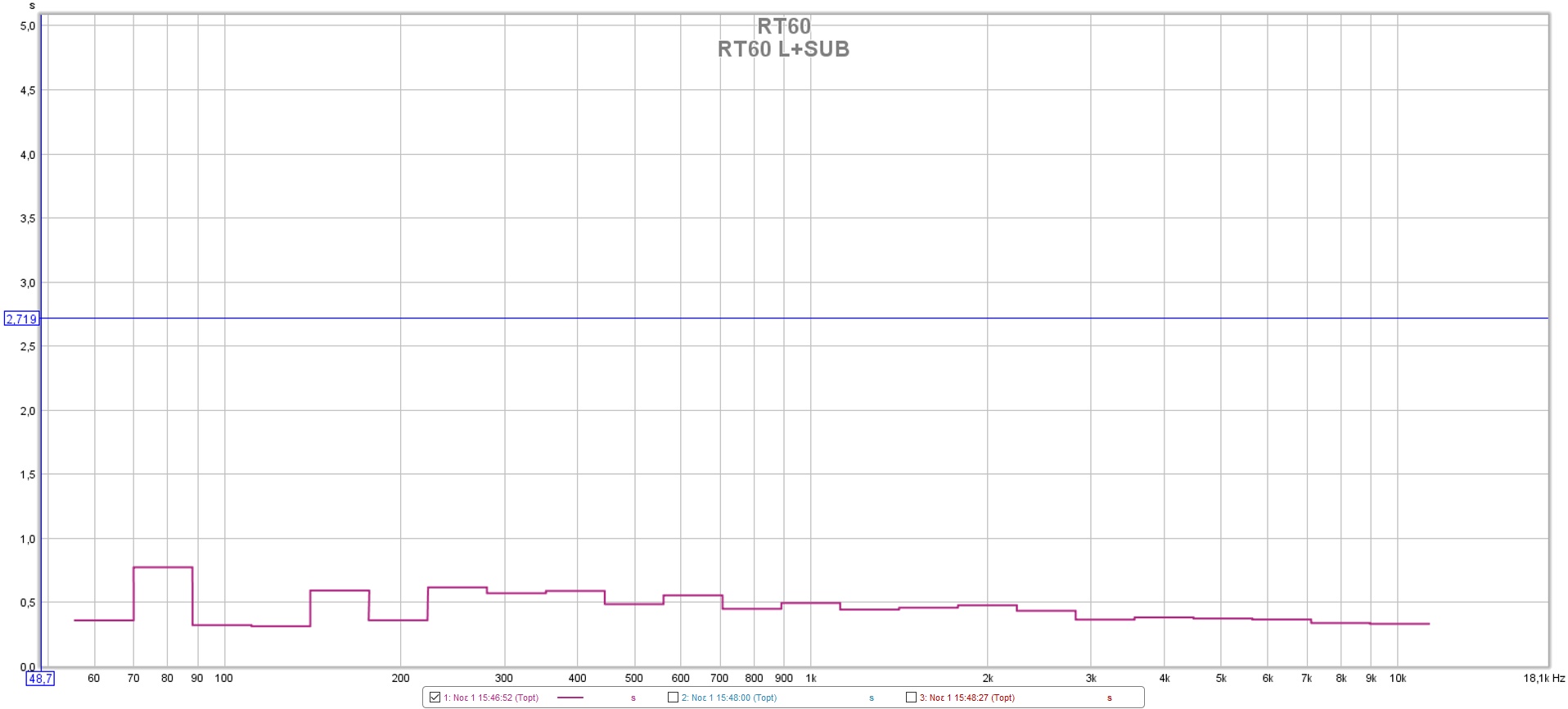This screenshot has width=1568, height=709.
Task: Select legend label '2: Νοε 1 15:48:00 (Topt)'
Action: coord(729,698)
